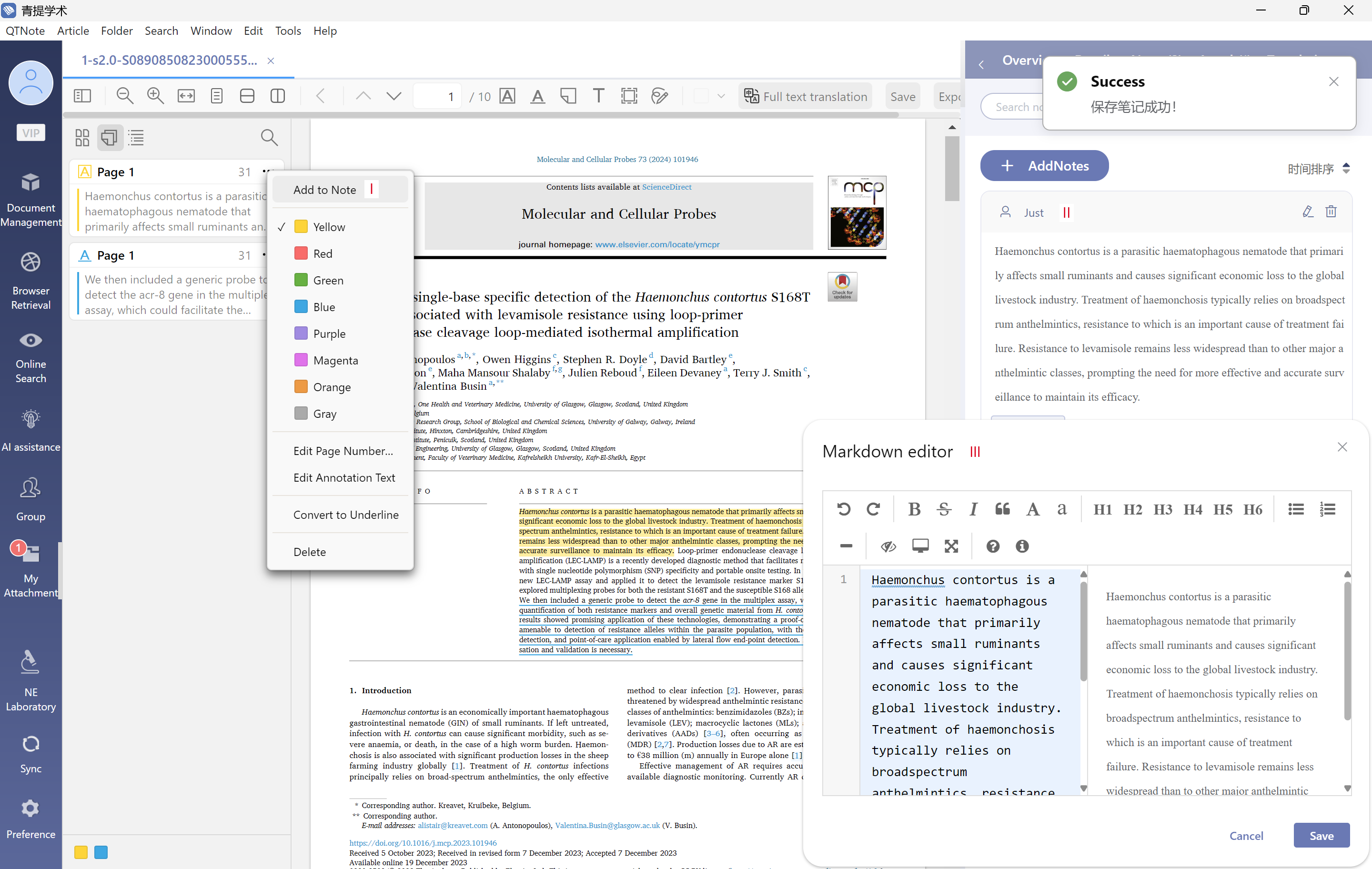Insert horizontal rule in Markdown editor
1372x869 pixels.
846,546
